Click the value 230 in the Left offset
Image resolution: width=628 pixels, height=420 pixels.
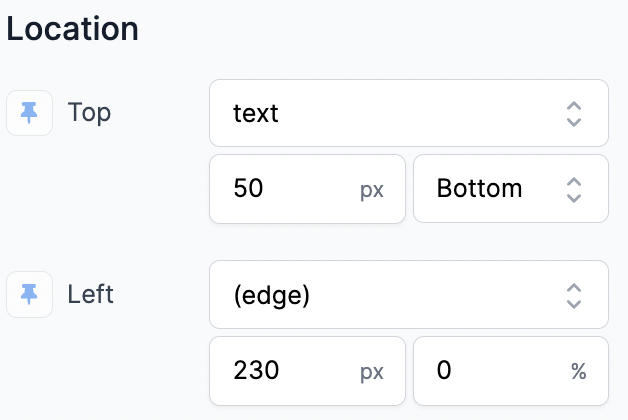point(256,370)
